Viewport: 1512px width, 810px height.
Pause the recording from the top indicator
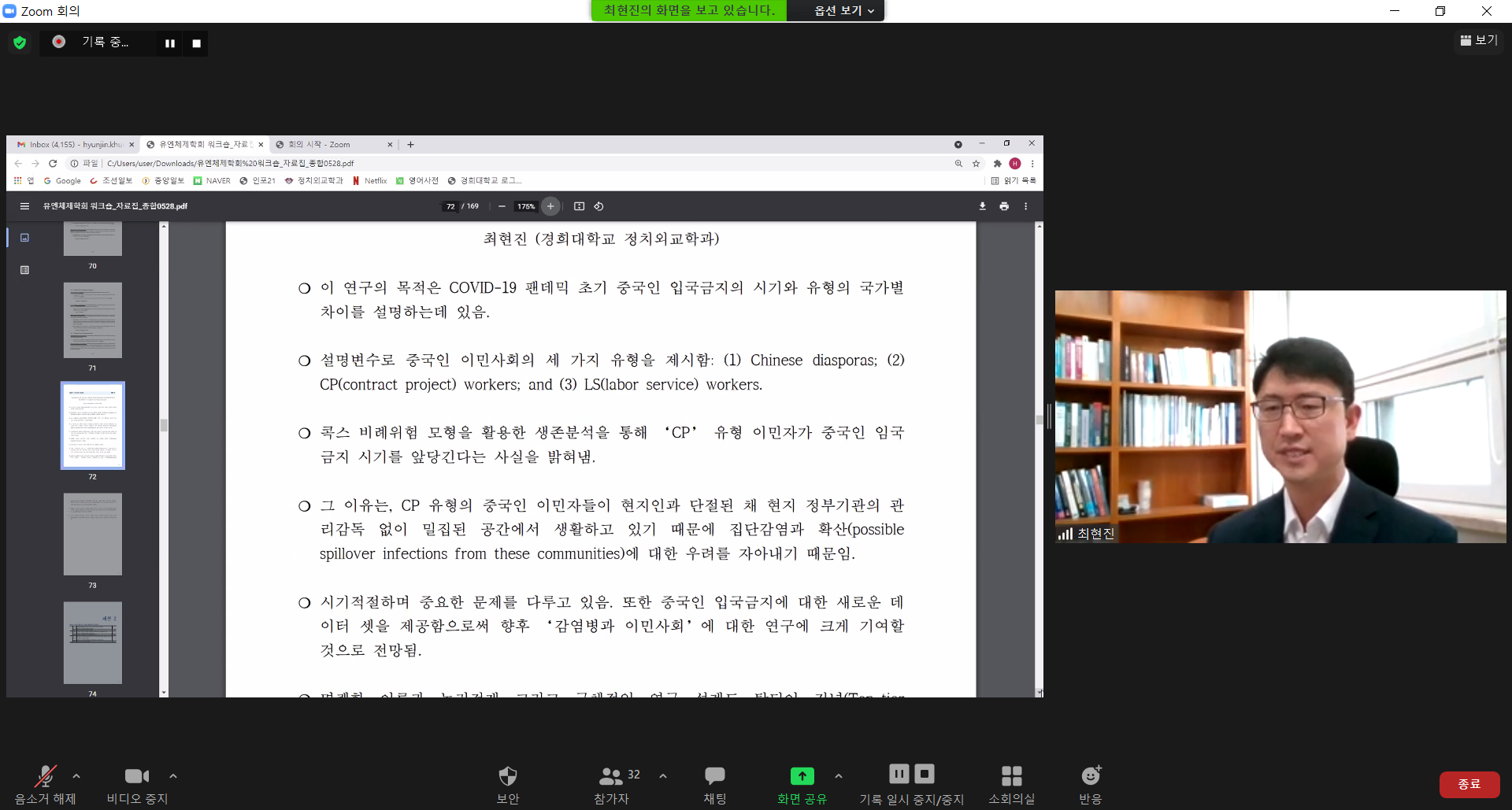169,43
